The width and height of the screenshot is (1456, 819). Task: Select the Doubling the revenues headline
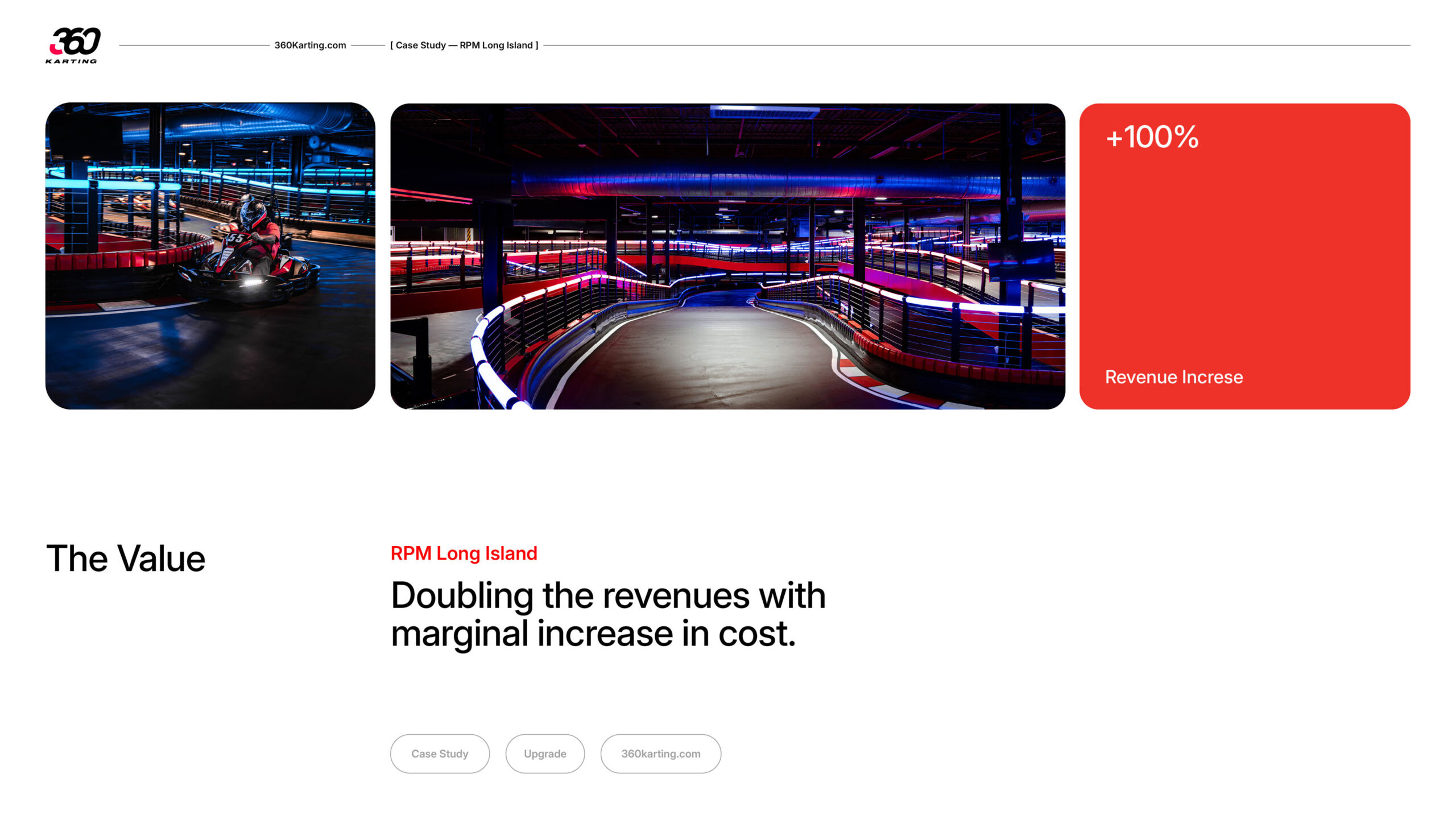click(x=608, y=614)
